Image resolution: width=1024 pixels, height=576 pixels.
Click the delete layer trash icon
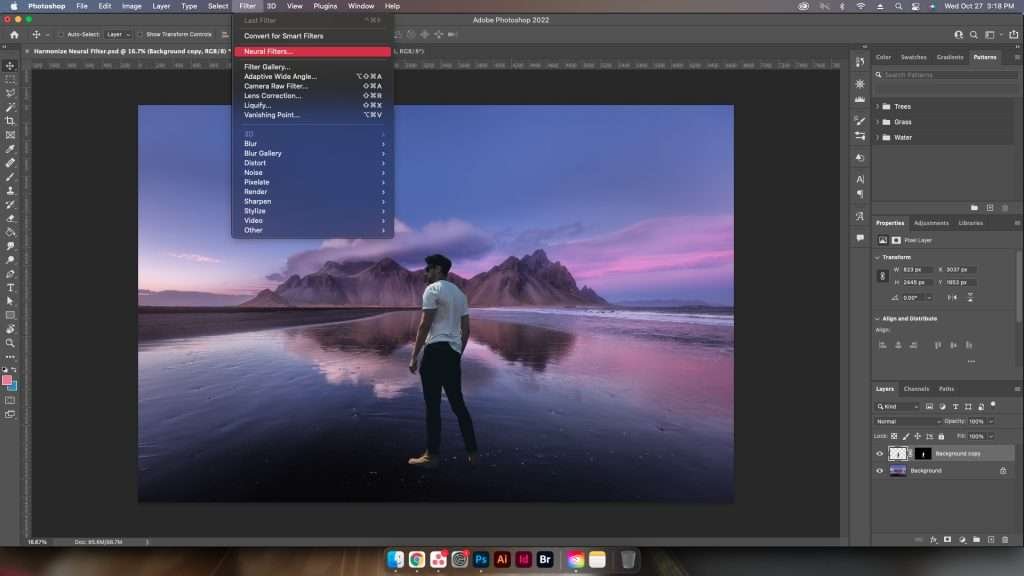click(x=1003, y=539)
